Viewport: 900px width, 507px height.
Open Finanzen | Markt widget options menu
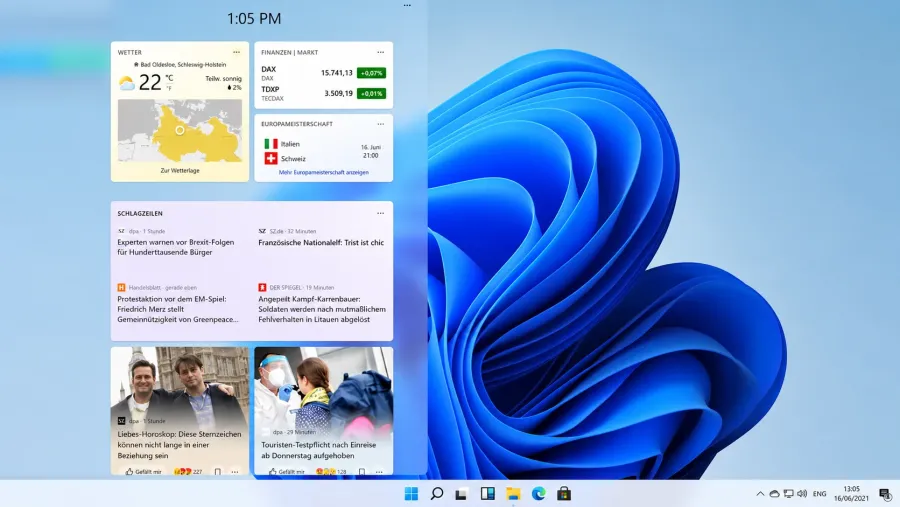pos(381,52)
